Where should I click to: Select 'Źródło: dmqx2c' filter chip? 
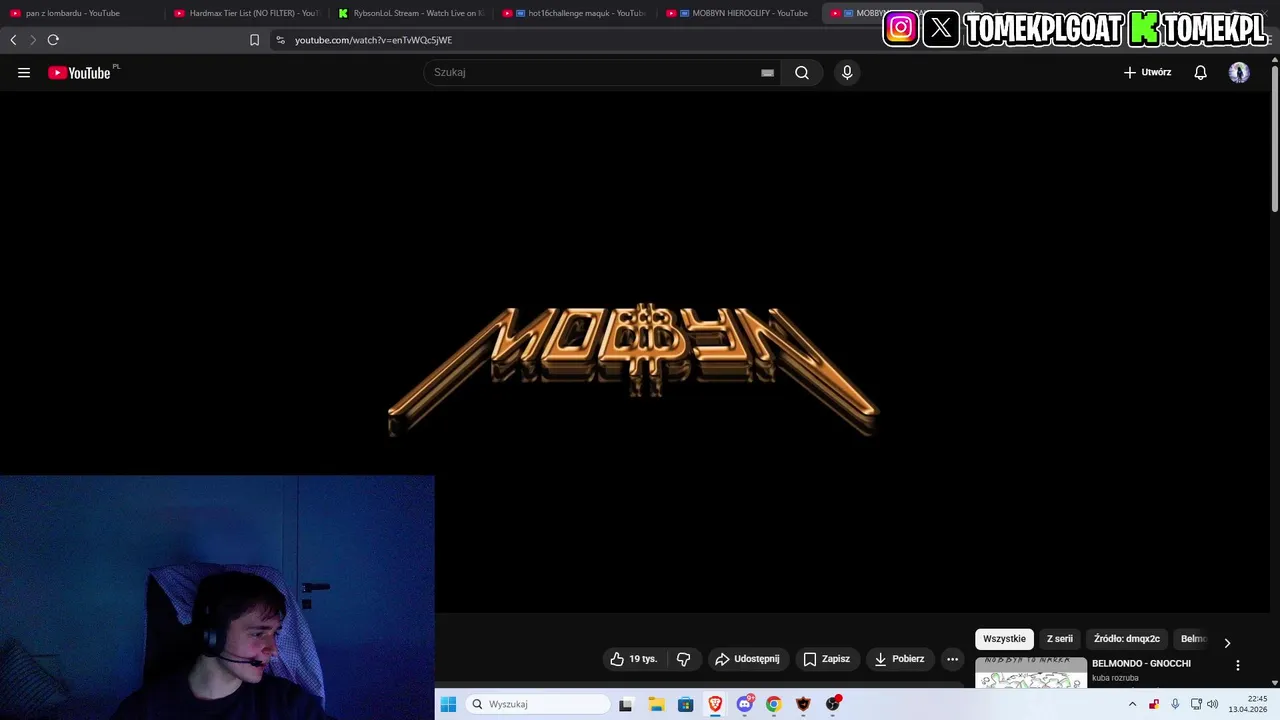point(1127,639)
